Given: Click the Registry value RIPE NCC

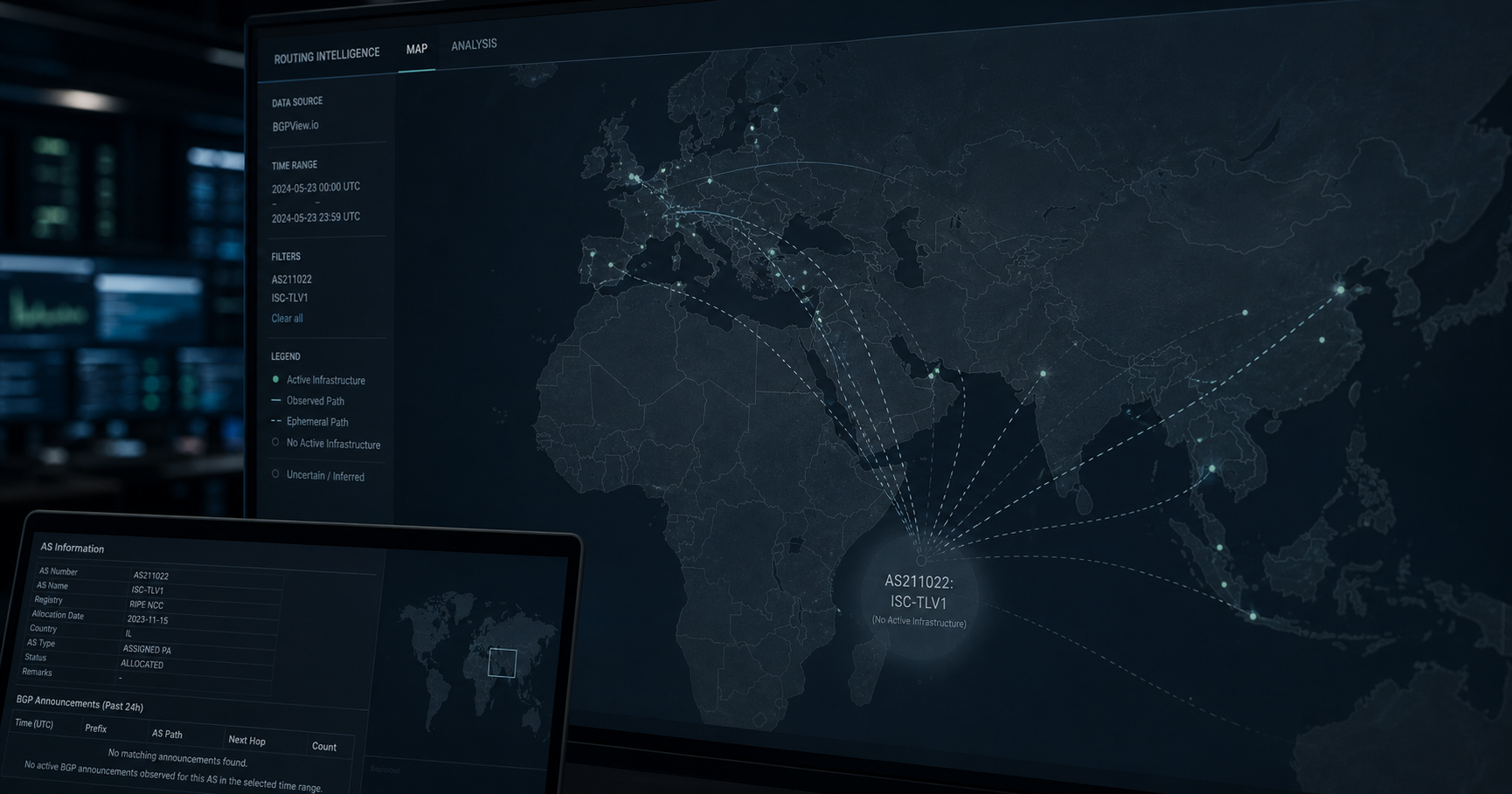Looking at the screenshot, I should click(x=146, y=604).
